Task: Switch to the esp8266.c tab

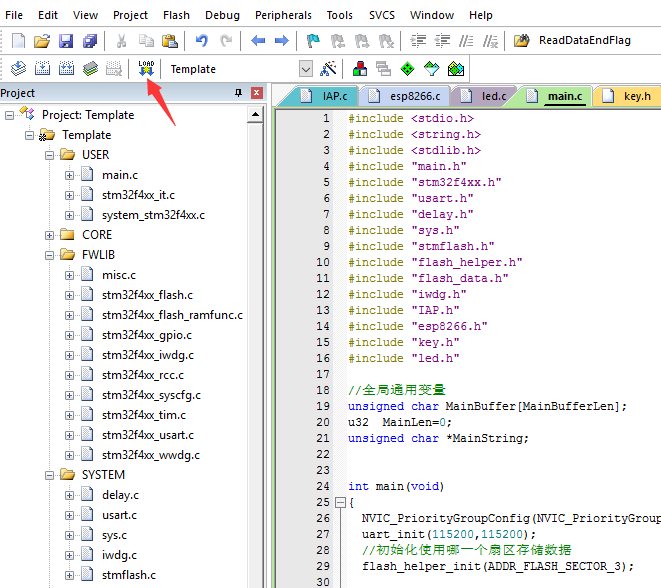Action: [x=415, y=97]
